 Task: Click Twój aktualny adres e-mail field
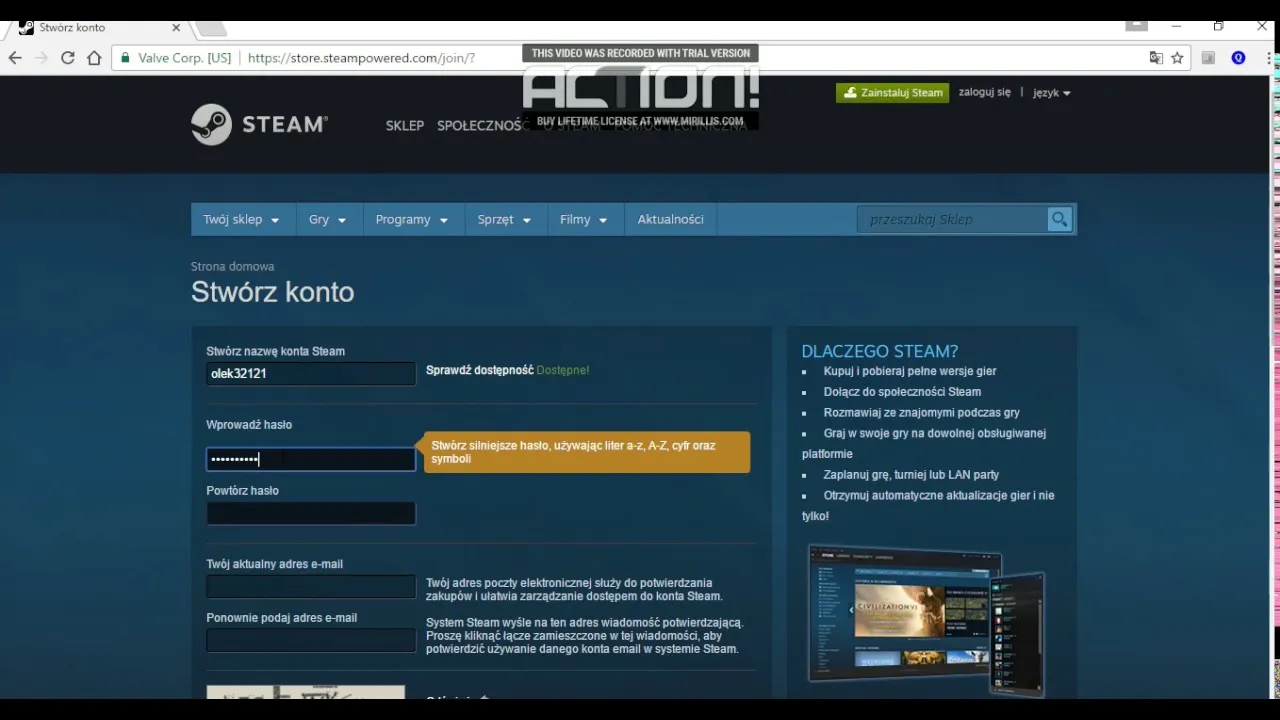click(x=311, y=587)
